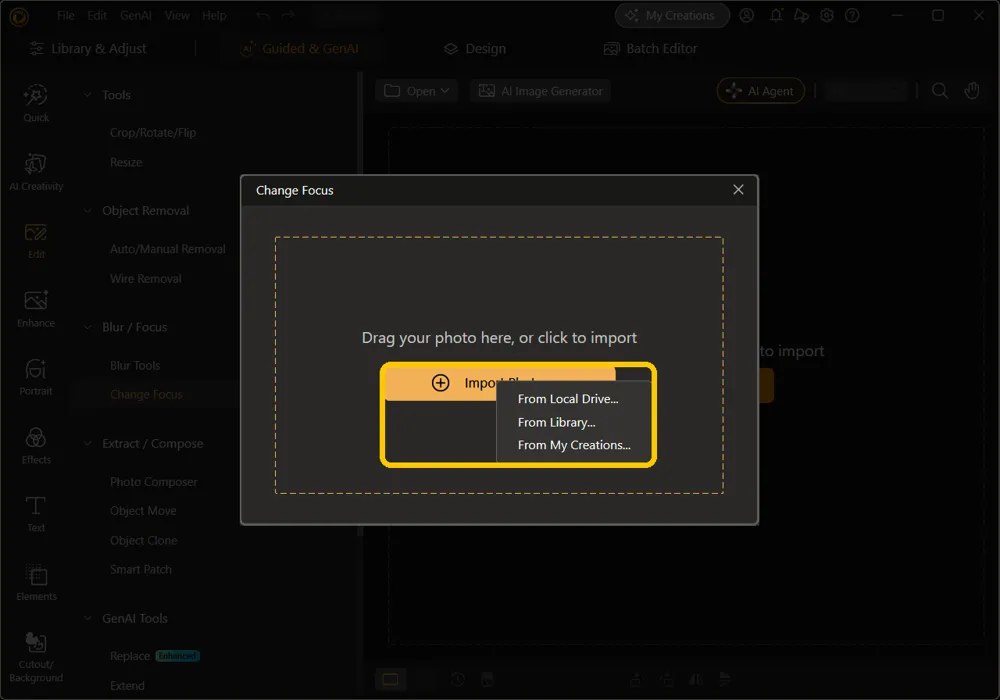Open the Elements sidebar icon
Screen dimensions: 1000x700
click(36, 582)
